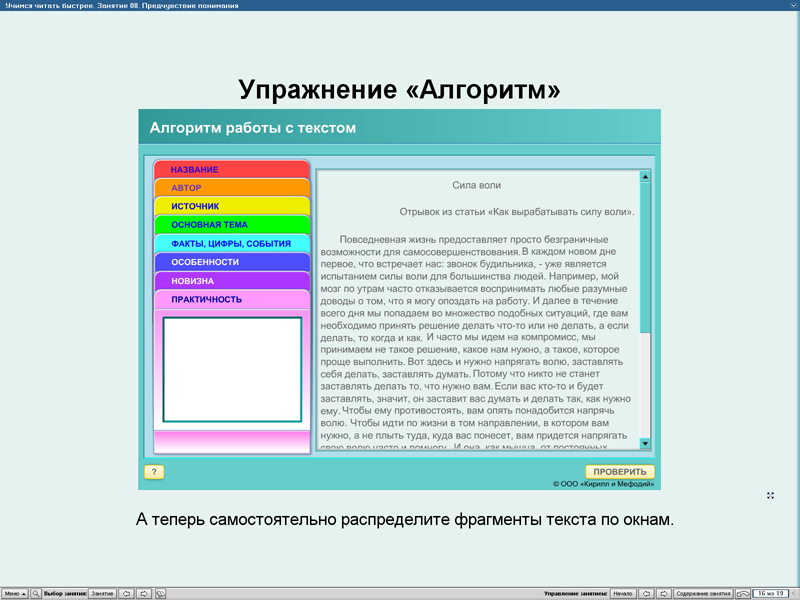
Task: Click the back arrow in Выбор занятия toolbar
Action: [127, 592]
